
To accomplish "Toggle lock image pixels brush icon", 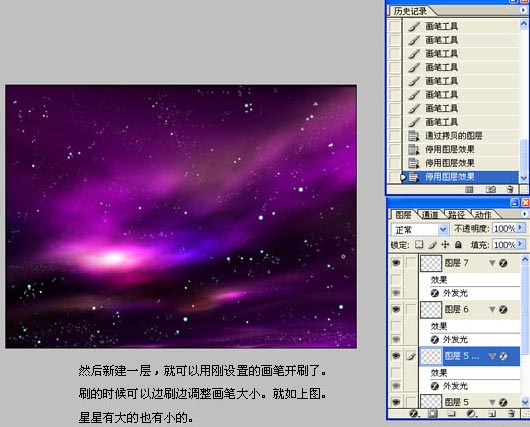I will coord(432,244).
